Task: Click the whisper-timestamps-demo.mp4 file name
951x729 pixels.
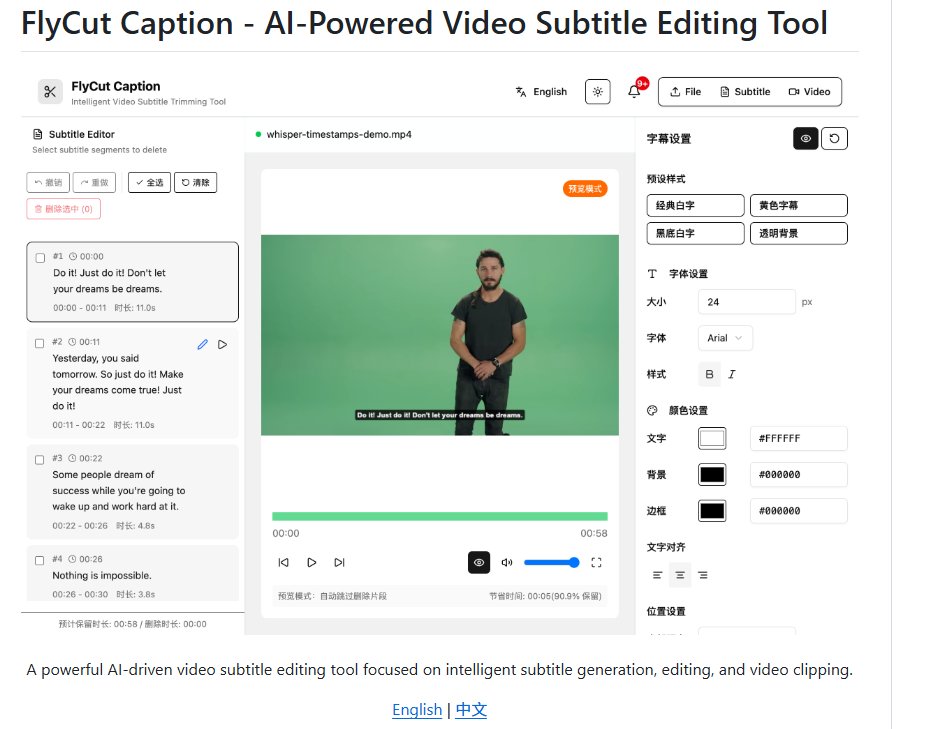Action: [339, 134]
